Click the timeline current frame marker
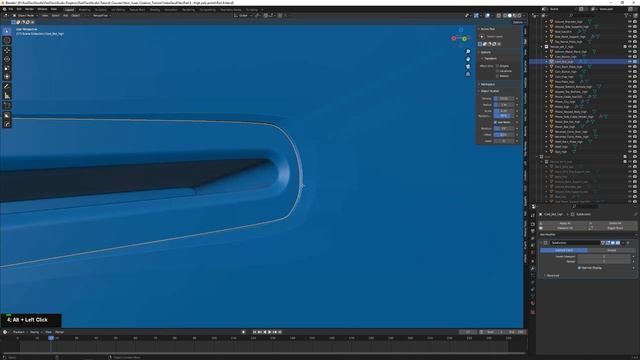 coord(51,338)
